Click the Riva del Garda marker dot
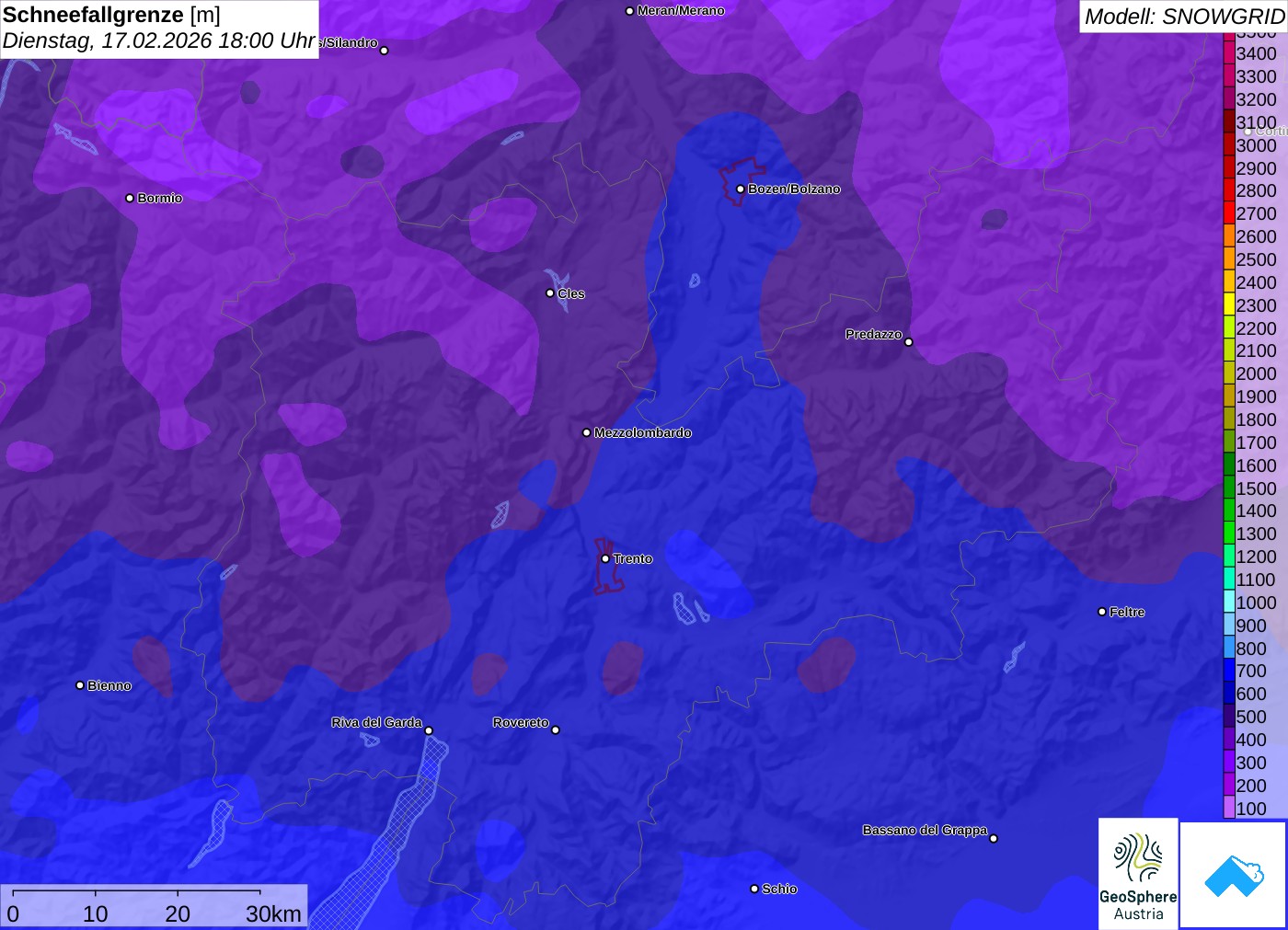This screenshot has width=1288, height=930. pyautogui.click(x=429, y=730)
